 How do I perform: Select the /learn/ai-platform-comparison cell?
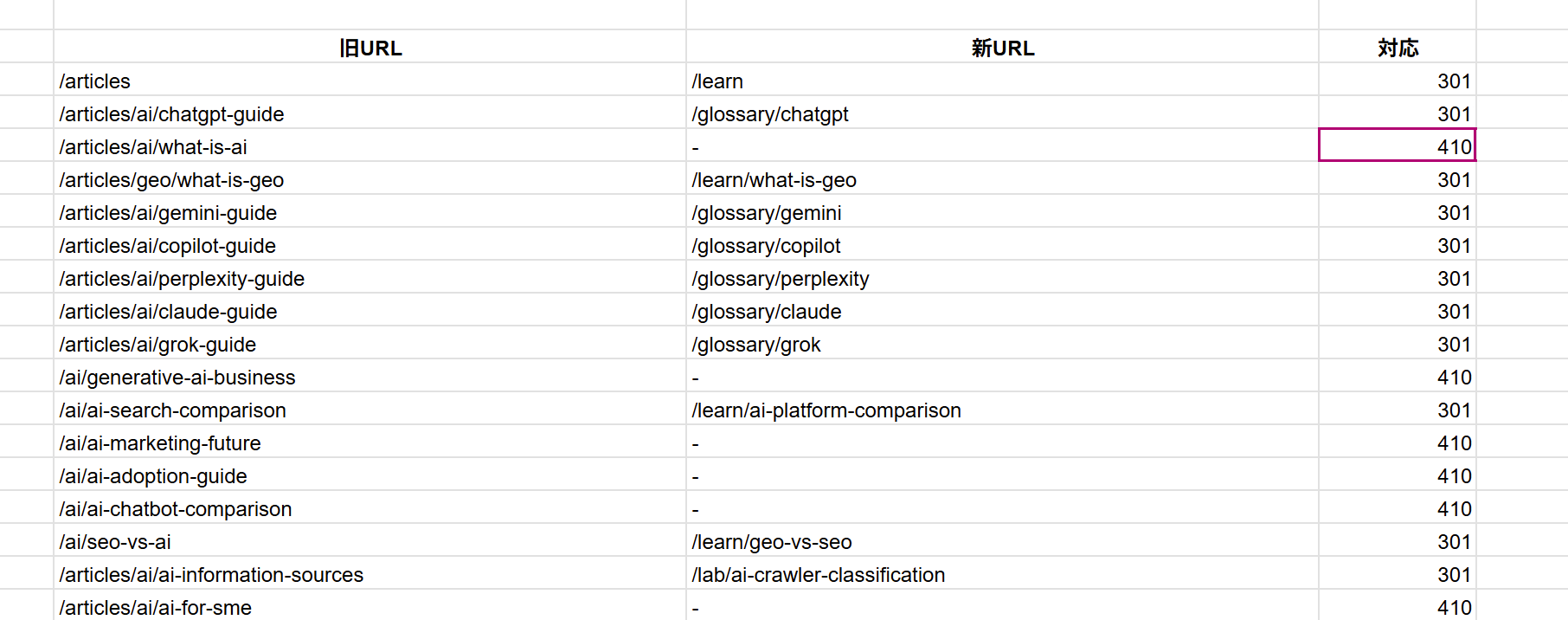click(x=1002, y=410)
